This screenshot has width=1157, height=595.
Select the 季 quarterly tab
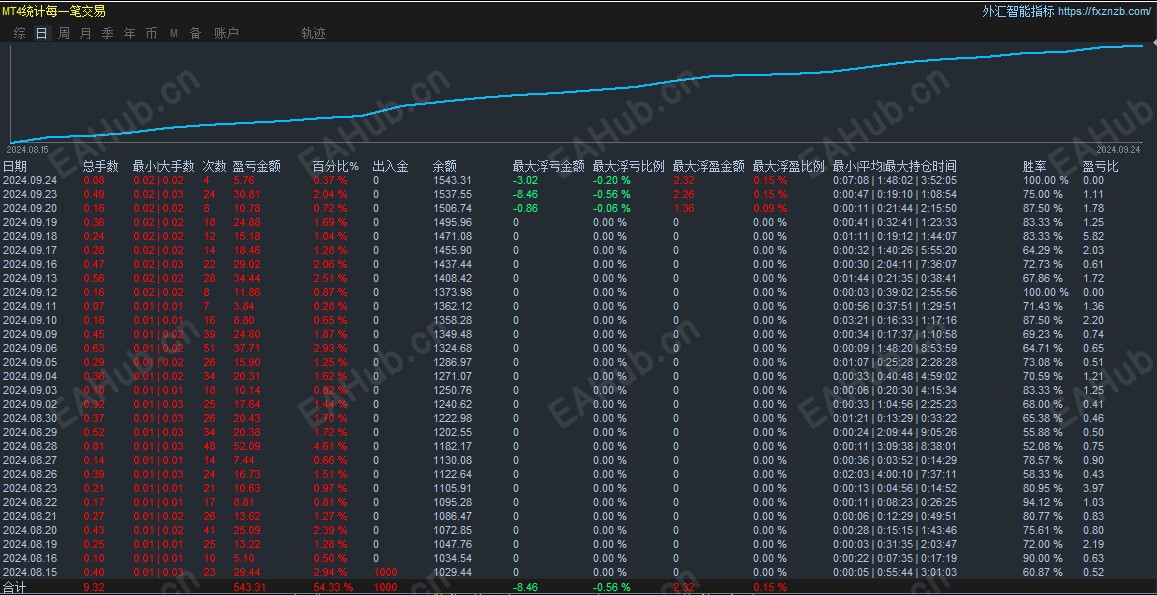coord(108,33)
